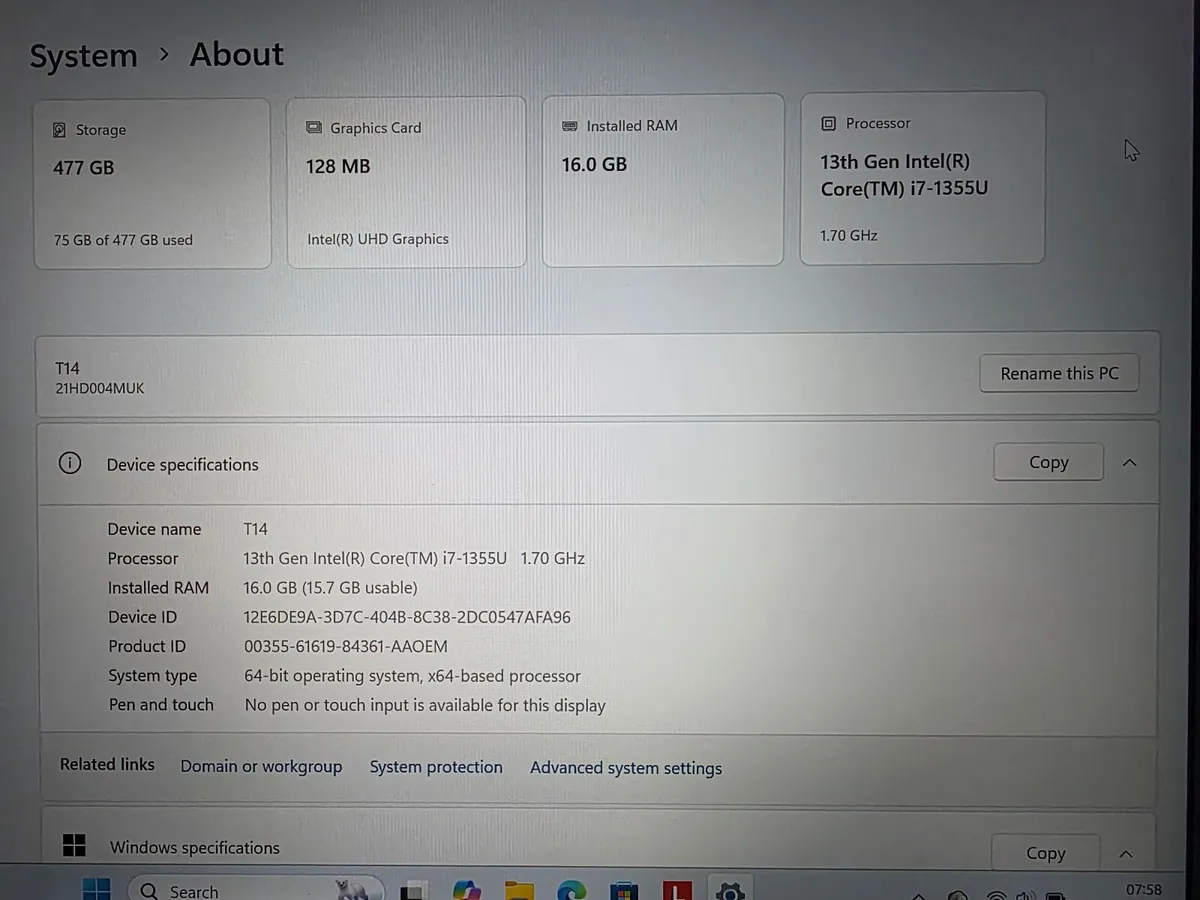Expand the Windows specifications section

[x=1126, y=853]
